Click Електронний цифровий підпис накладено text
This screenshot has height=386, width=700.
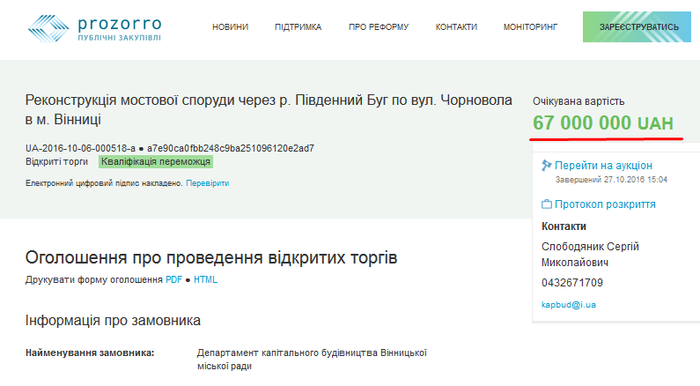tap(104, 183)
